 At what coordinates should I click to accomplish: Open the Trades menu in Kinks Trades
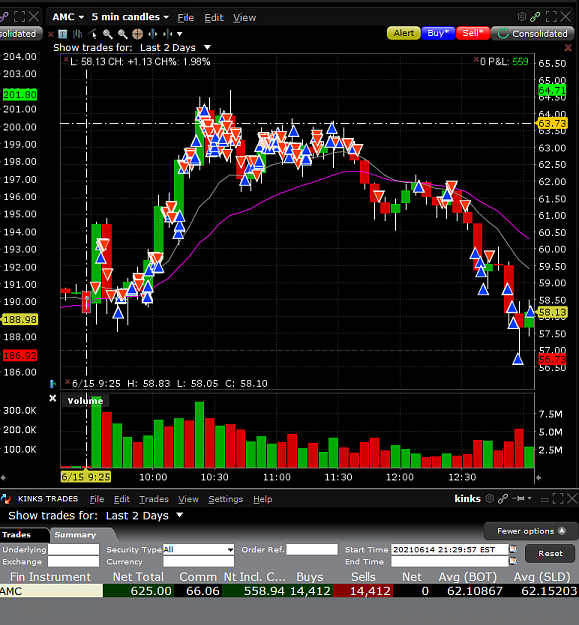tap(154, 499)
